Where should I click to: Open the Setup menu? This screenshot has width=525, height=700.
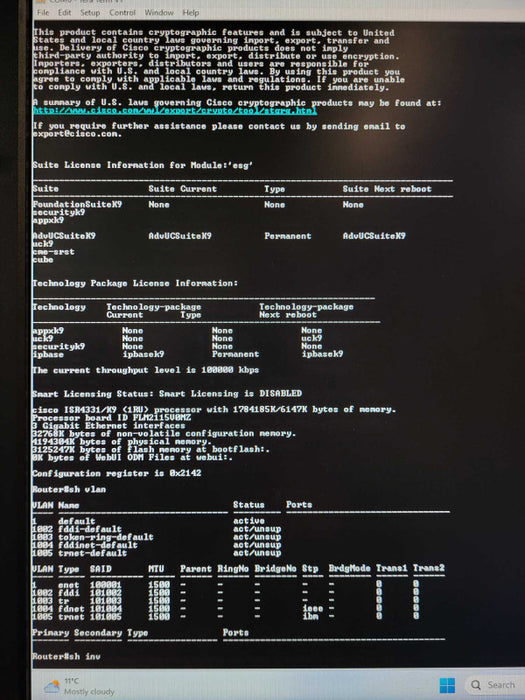(x=90, y=12)
